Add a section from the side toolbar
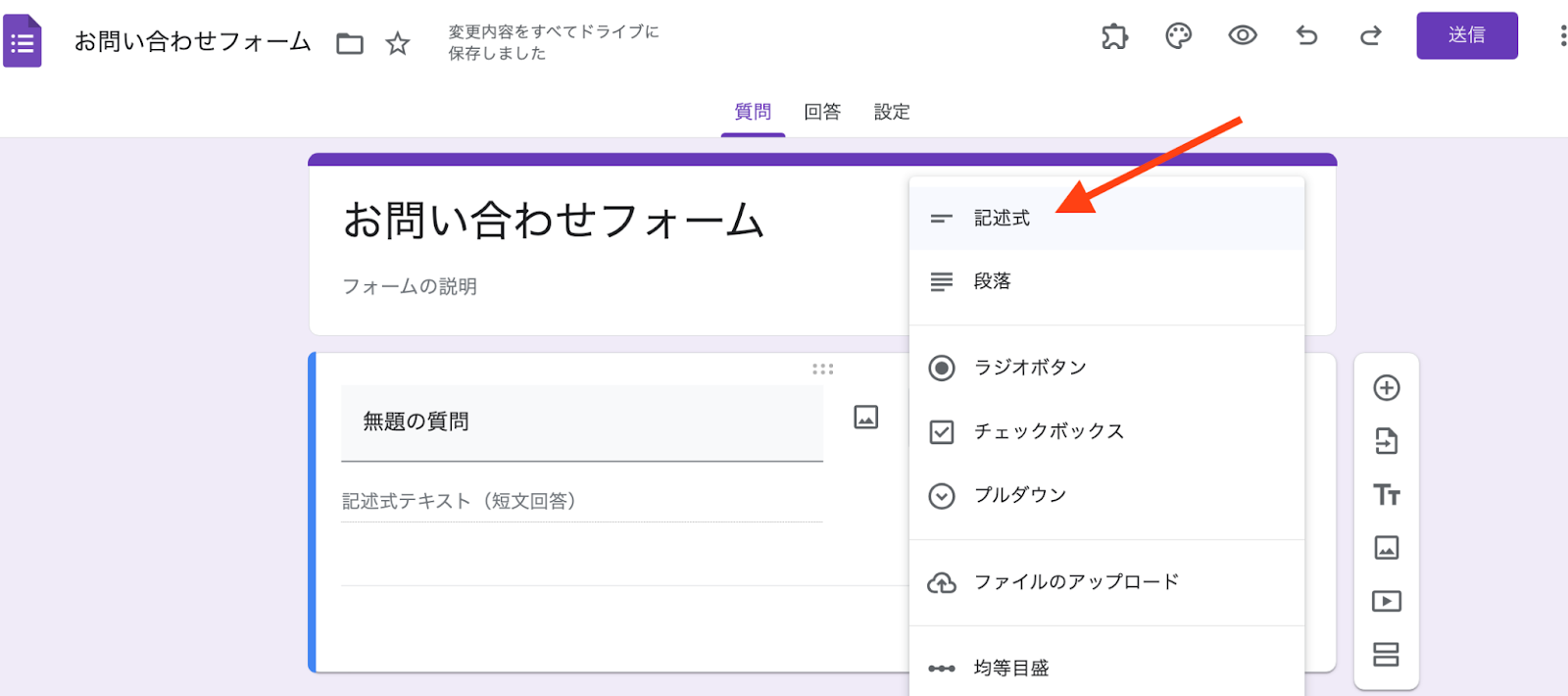The height and width of the screenshot is (696, 1568). coord(1387,654)
